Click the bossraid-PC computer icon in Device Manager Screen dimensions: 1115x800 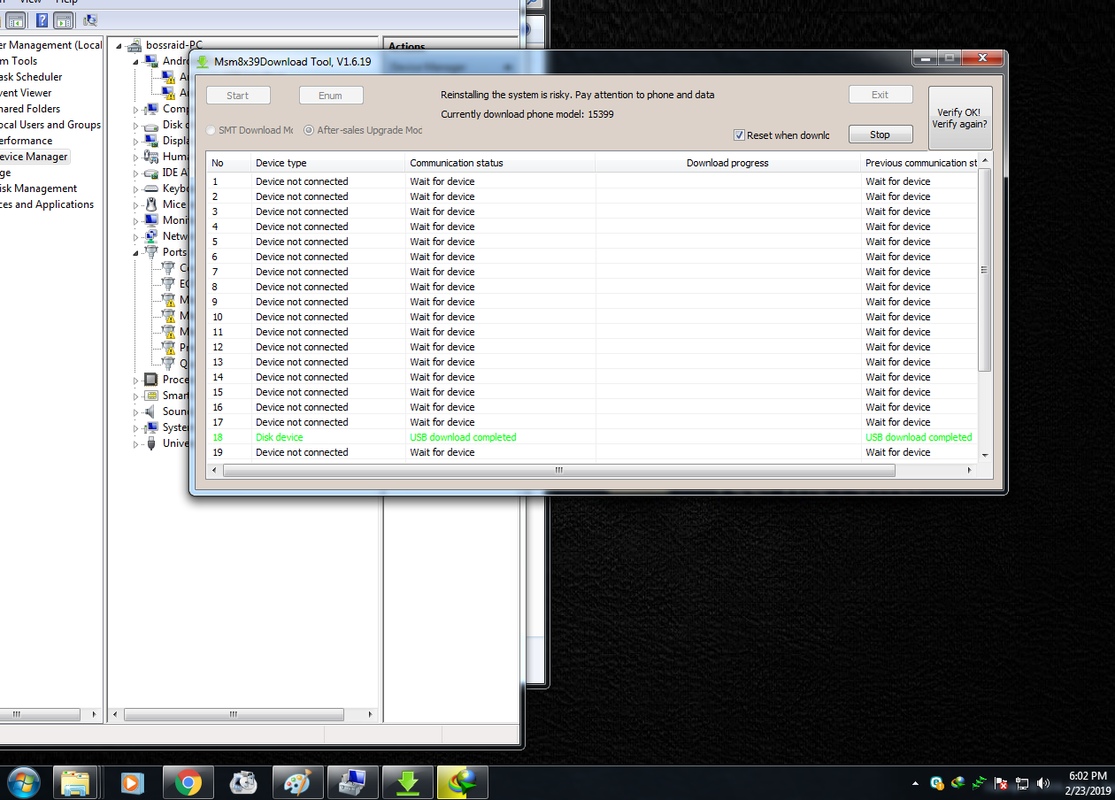click(x=134, y=46)
